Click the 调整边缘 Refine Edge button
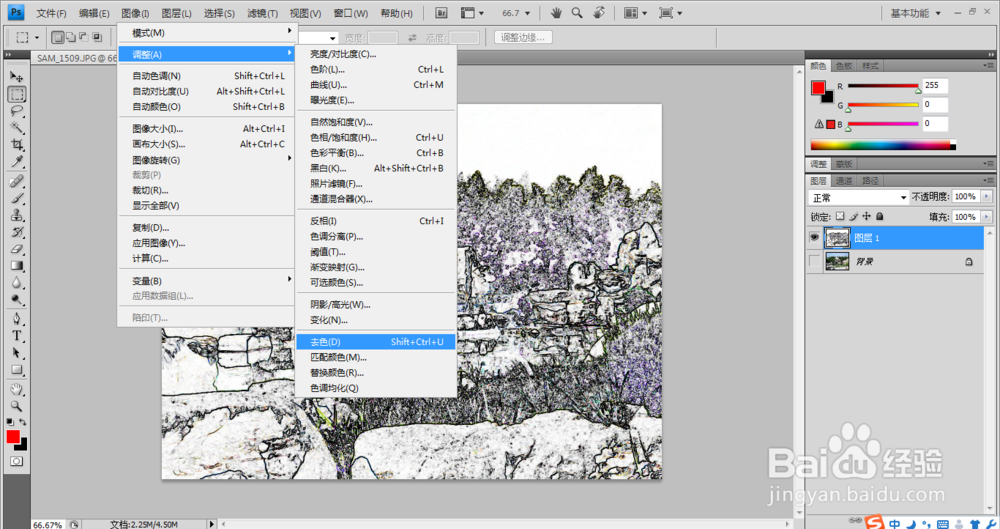The height and width of the screenshot is (529, 1000). click(x=523, y=38)
